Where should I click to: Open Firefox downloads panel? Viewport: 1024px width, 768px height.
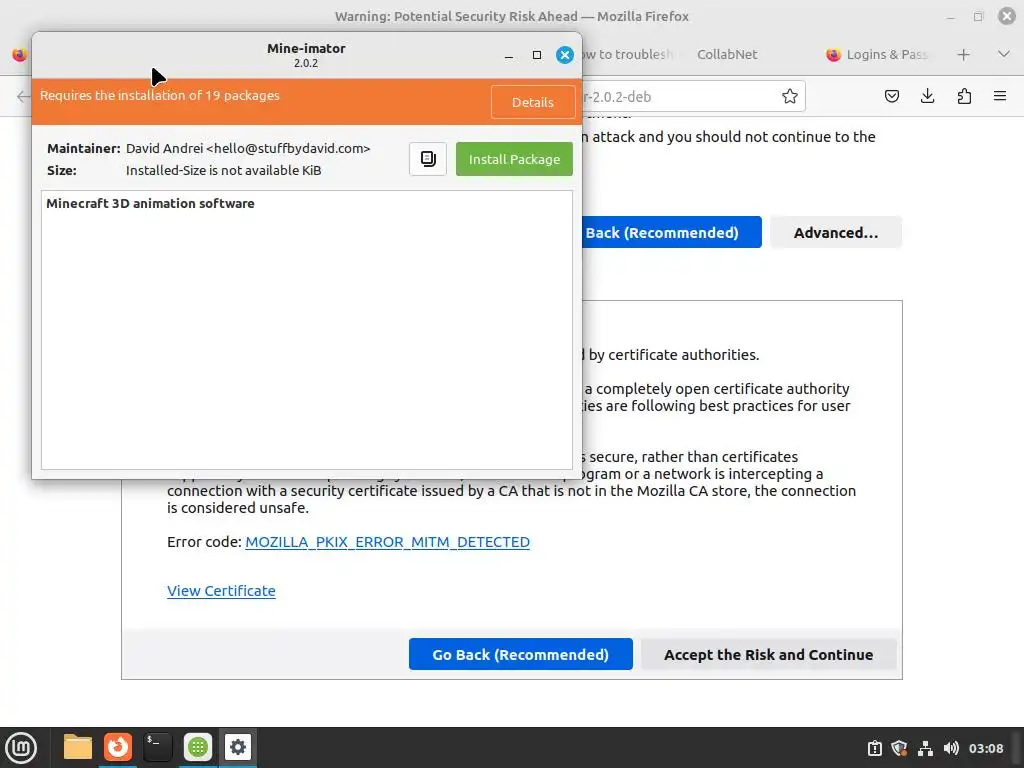927,97
